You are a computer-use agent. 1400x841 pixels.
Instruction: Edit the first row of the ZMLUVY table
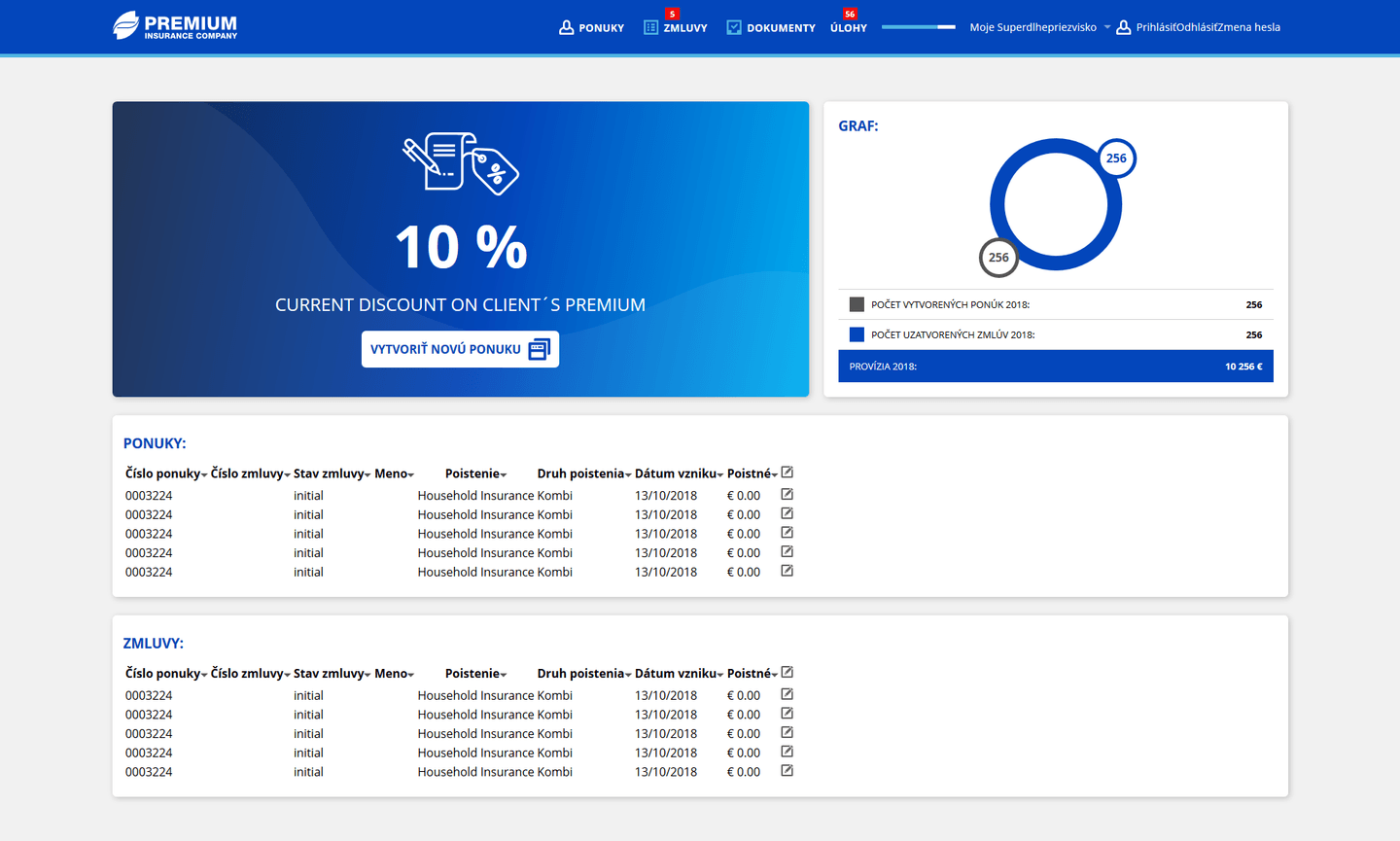pyautogui.click(x=787, y=694)
